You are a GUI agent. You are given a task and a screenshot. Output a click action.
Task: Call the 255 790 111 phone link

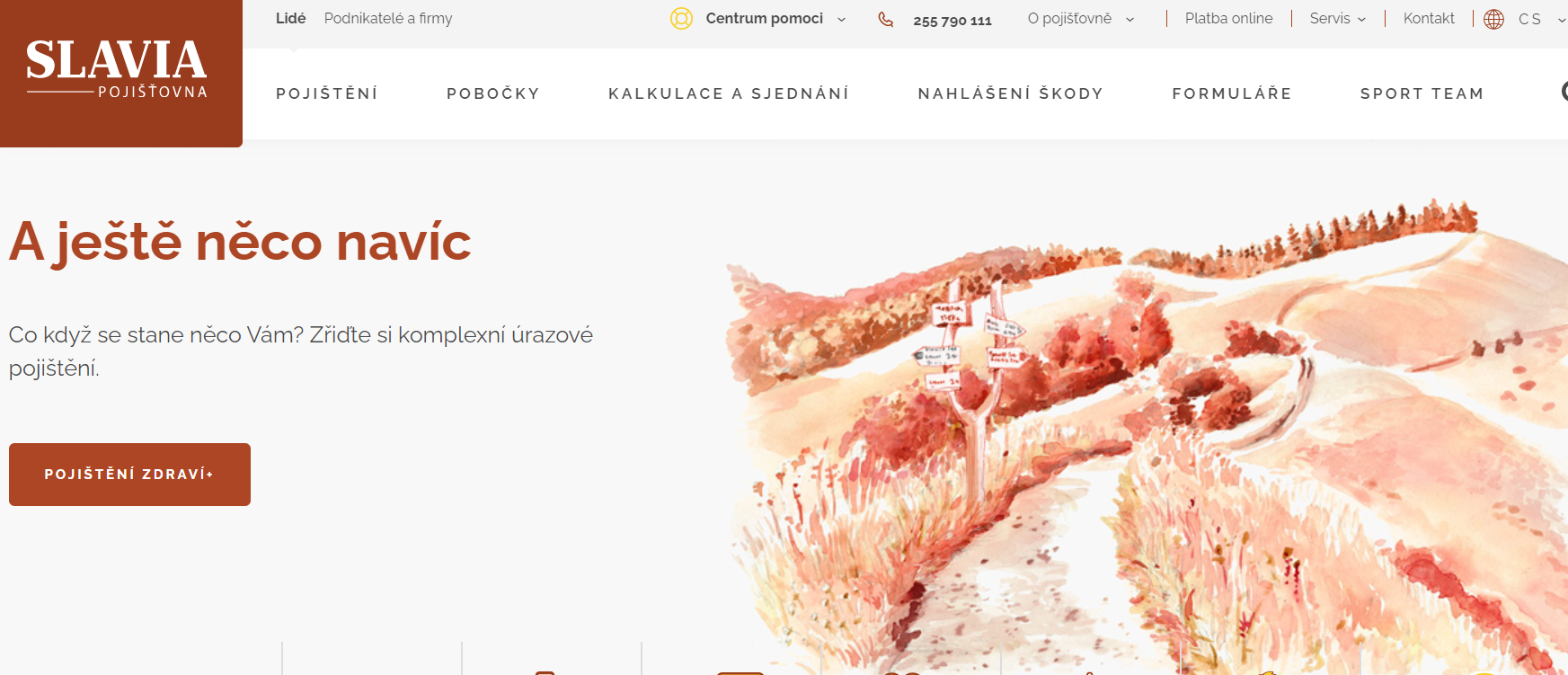tap(952, 21)
